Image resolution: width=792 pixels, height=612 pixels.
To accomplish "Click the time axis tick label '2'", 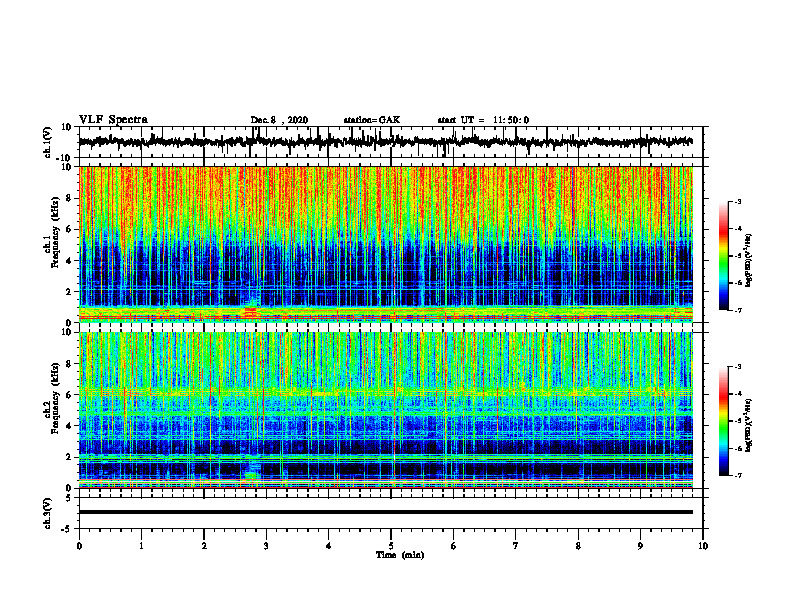I will point(204,546).
